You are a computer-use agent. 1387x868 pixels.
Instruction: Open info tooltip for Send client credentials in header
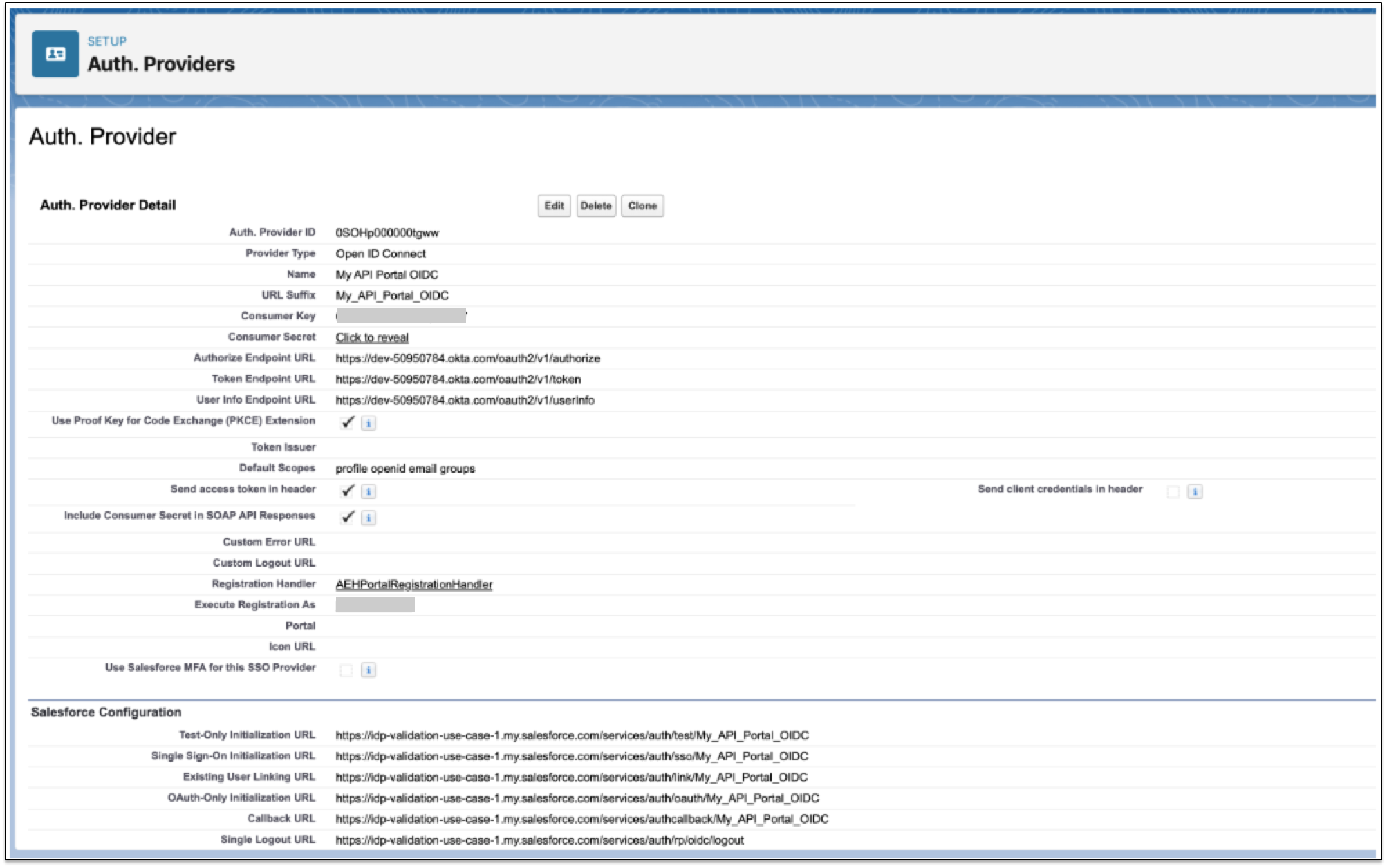[1196, 492]
